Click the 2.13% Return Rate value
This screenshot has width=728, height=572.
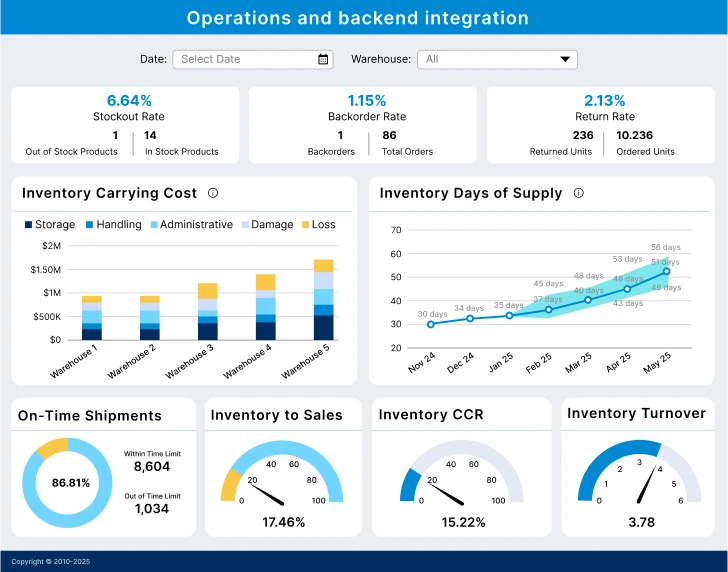point(604,100)
